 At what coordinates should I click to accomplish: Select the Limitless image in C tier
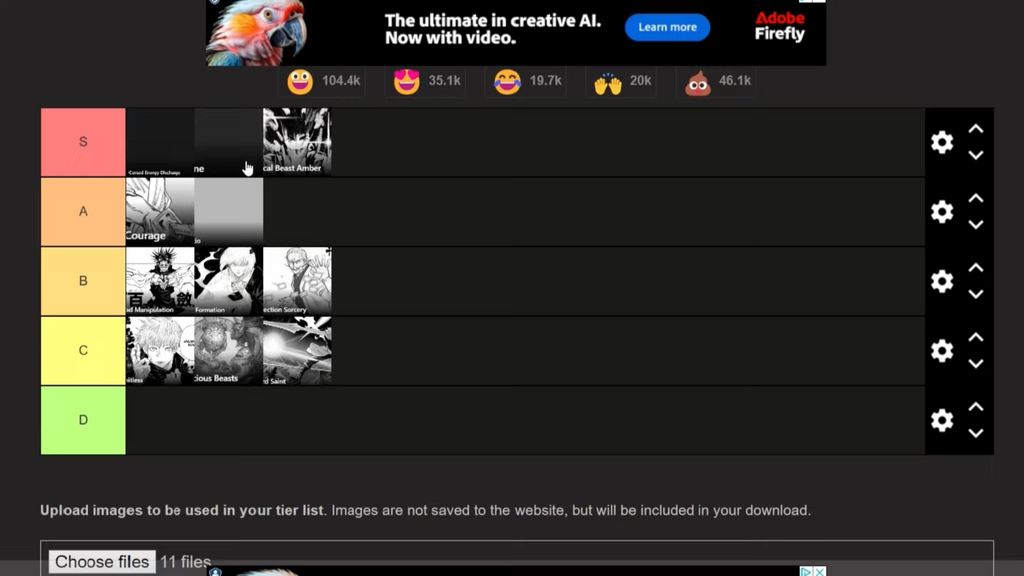[x=160, y=351]
